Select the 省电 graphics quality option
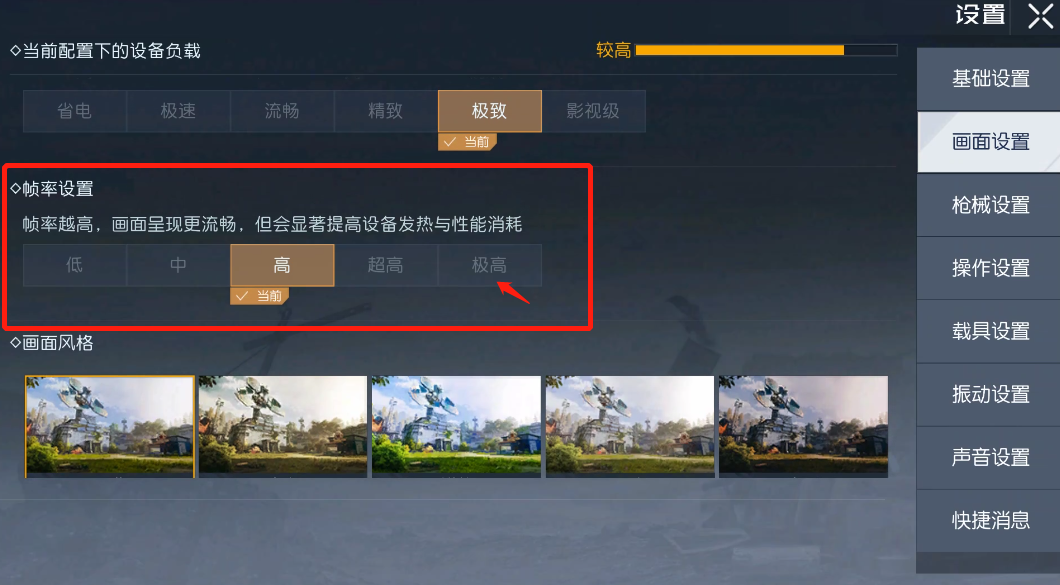 pos(74,111)
